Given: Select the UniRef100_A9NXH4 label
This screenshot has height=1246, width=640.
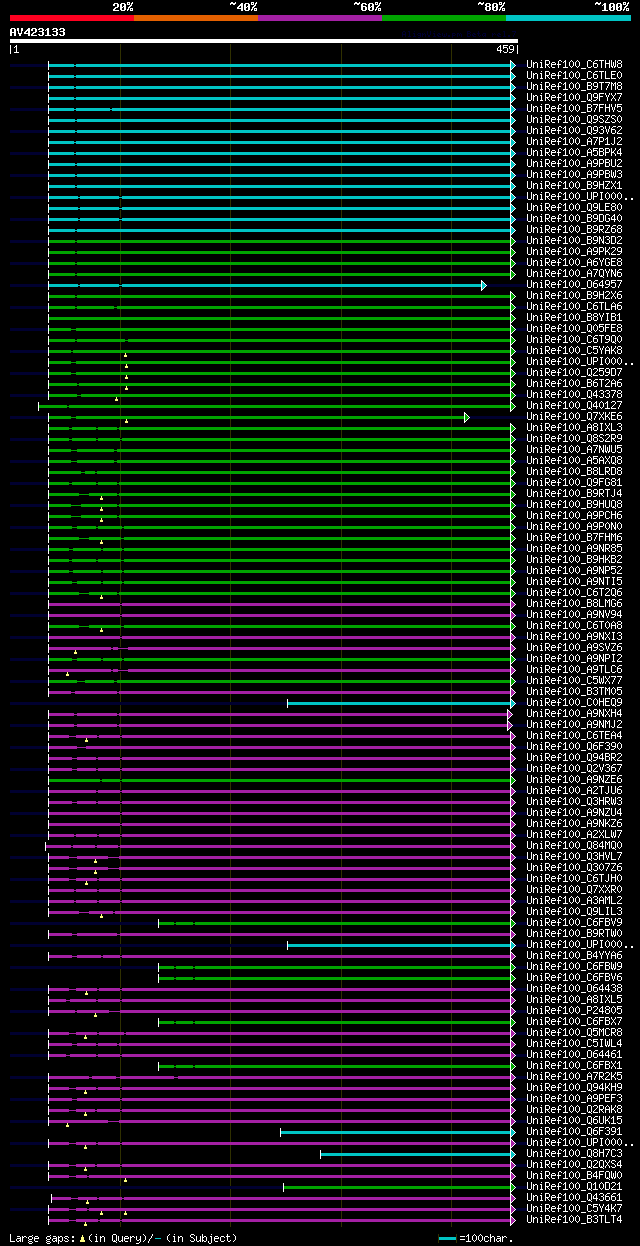Looking at the screenshot, I should pos(574,713).
